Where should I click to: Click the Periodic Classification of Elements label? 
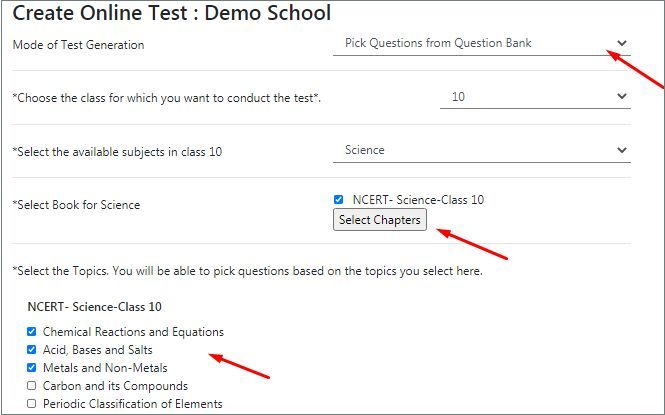coord(133,404)
